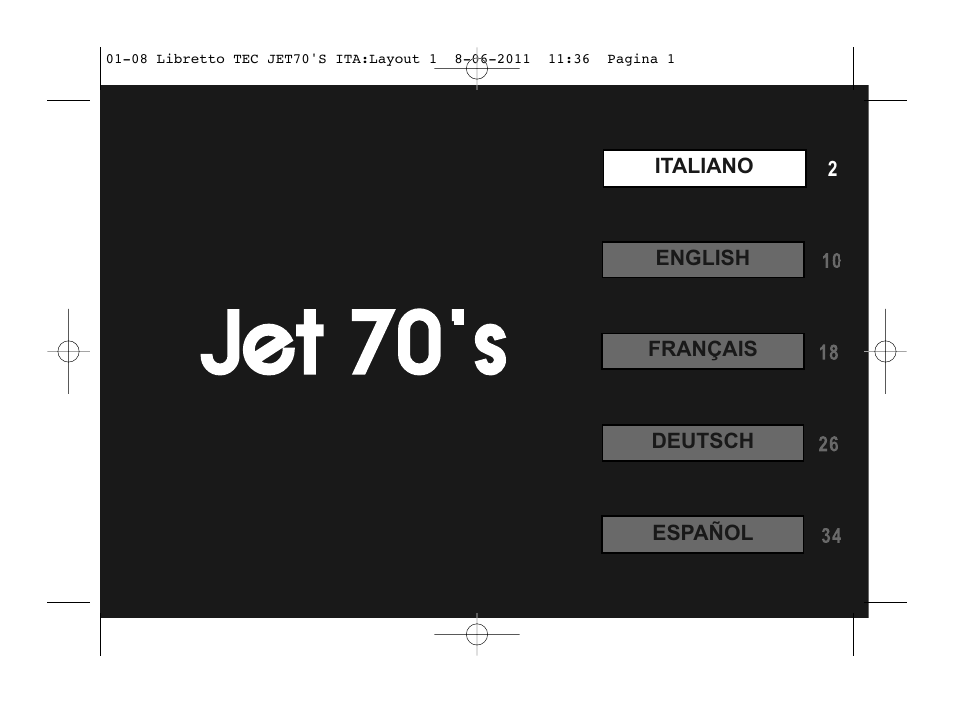954x703 pixels.
Task: Choose the DEUTSCH language button
Action: click(x=703, y=442)
